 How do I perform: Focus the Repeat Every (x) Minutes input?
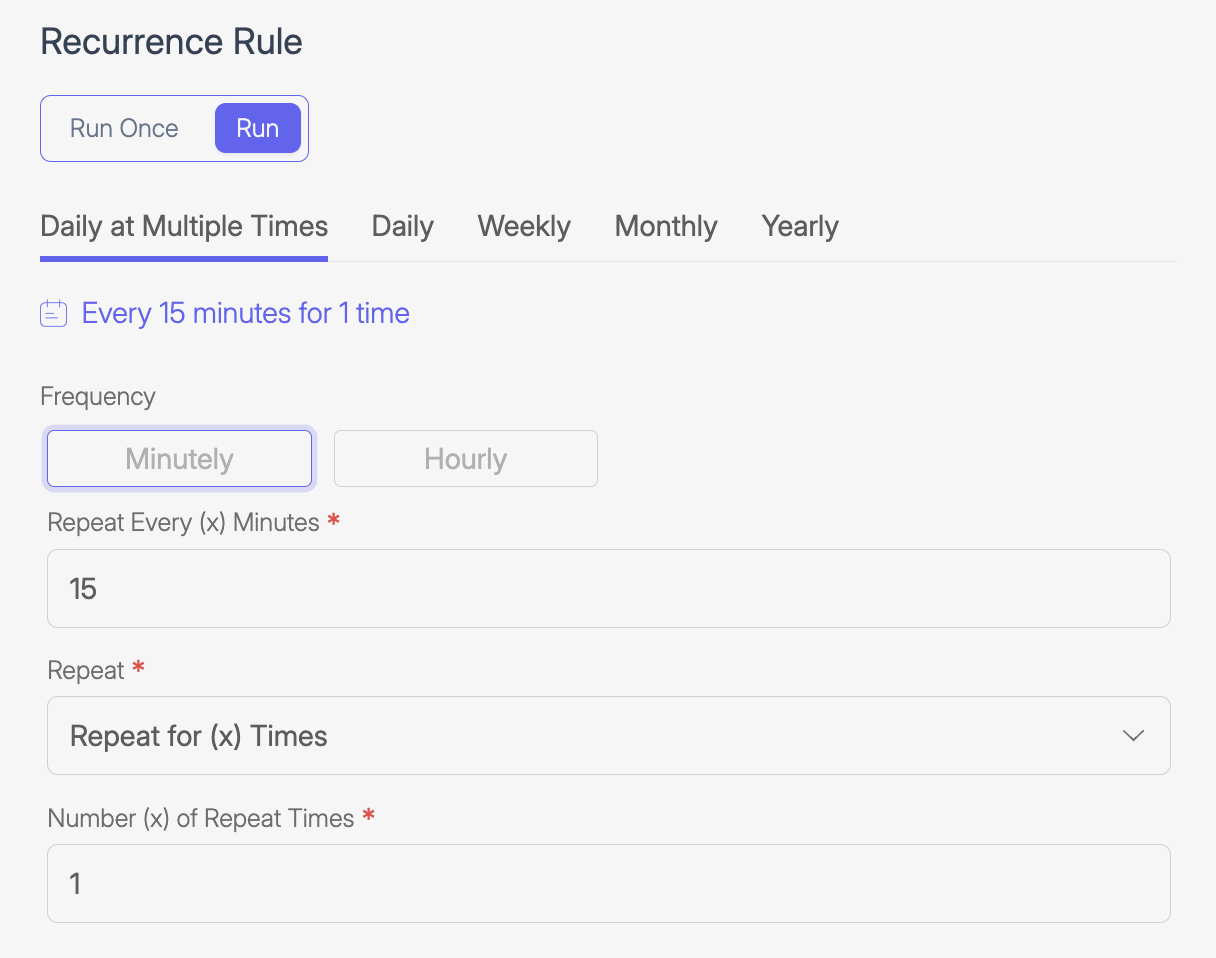pos(608,589)
